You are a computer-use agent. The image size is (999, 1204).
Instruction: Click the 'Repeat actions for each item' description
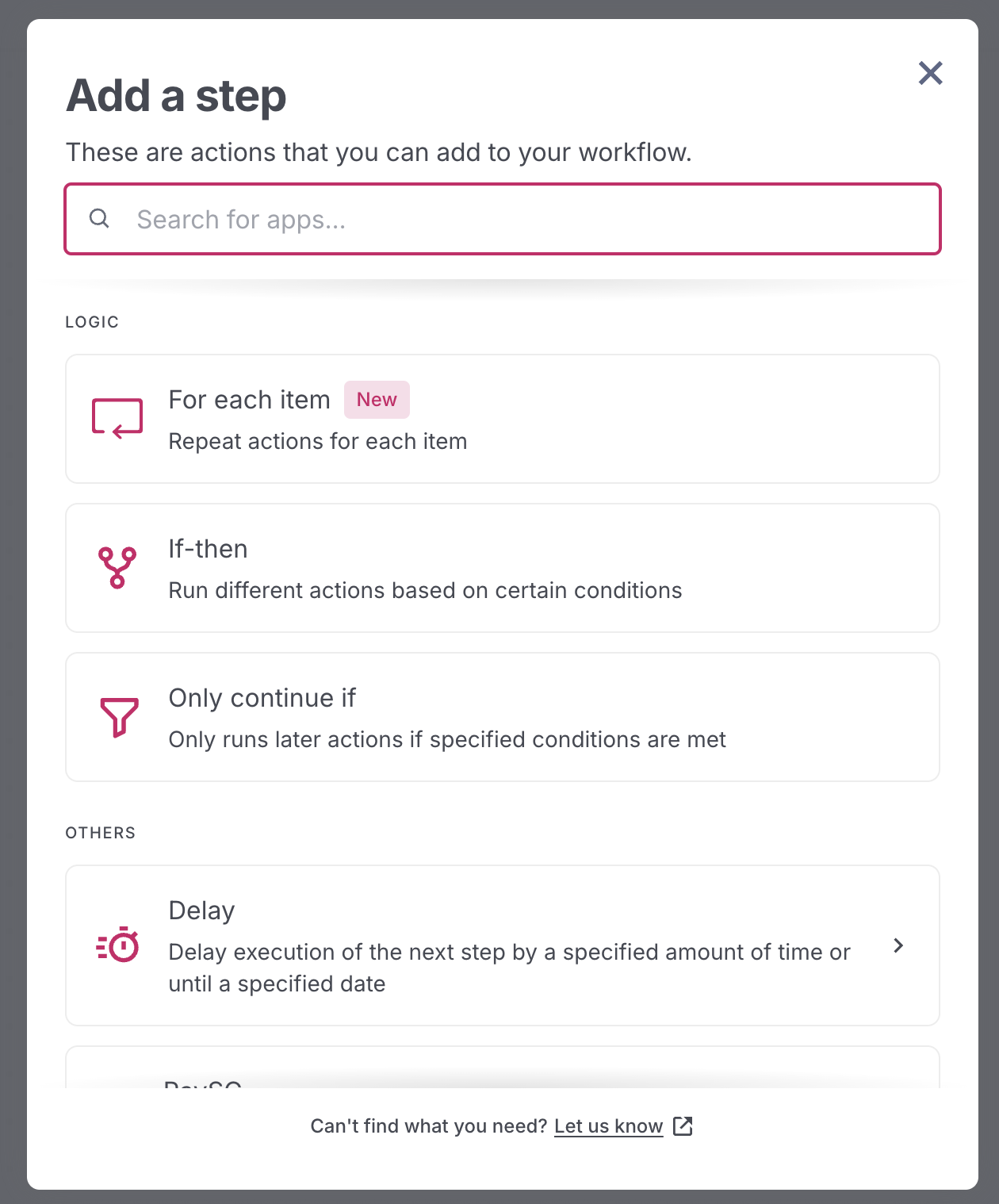317,441
